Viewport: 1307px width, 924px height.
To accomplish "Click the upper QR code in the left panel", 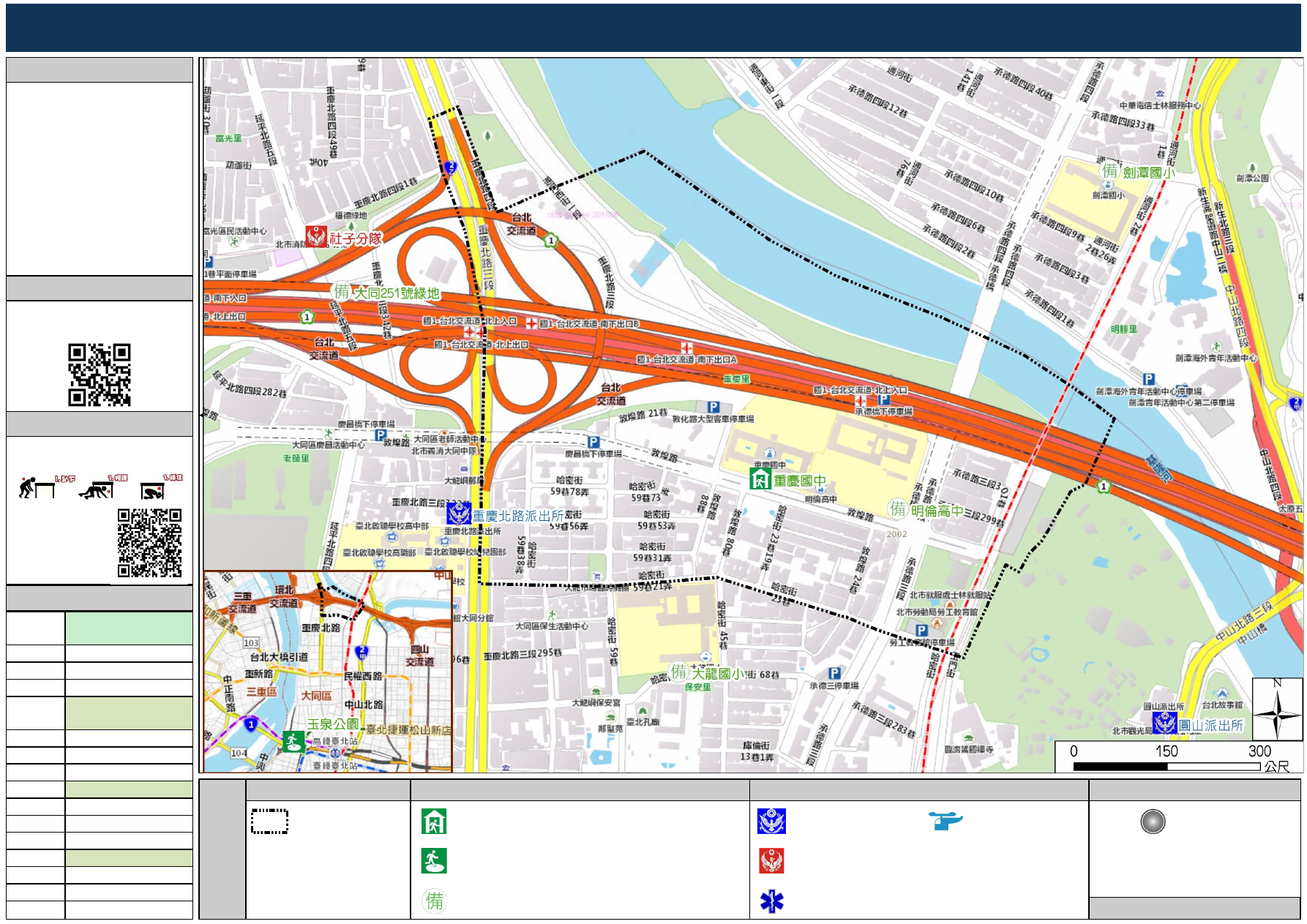I will [x=100, y=375].
